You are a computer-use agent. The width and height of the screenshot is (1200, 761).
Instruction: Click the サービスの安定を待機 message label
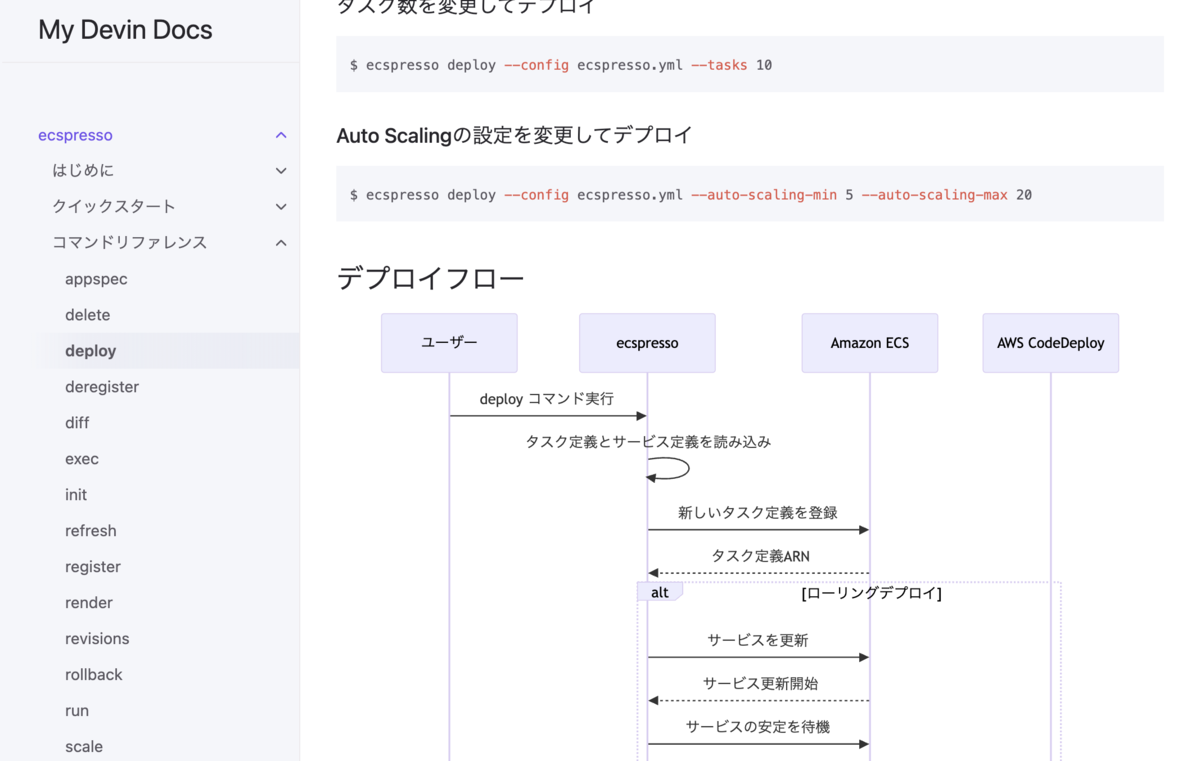(758, 727)
